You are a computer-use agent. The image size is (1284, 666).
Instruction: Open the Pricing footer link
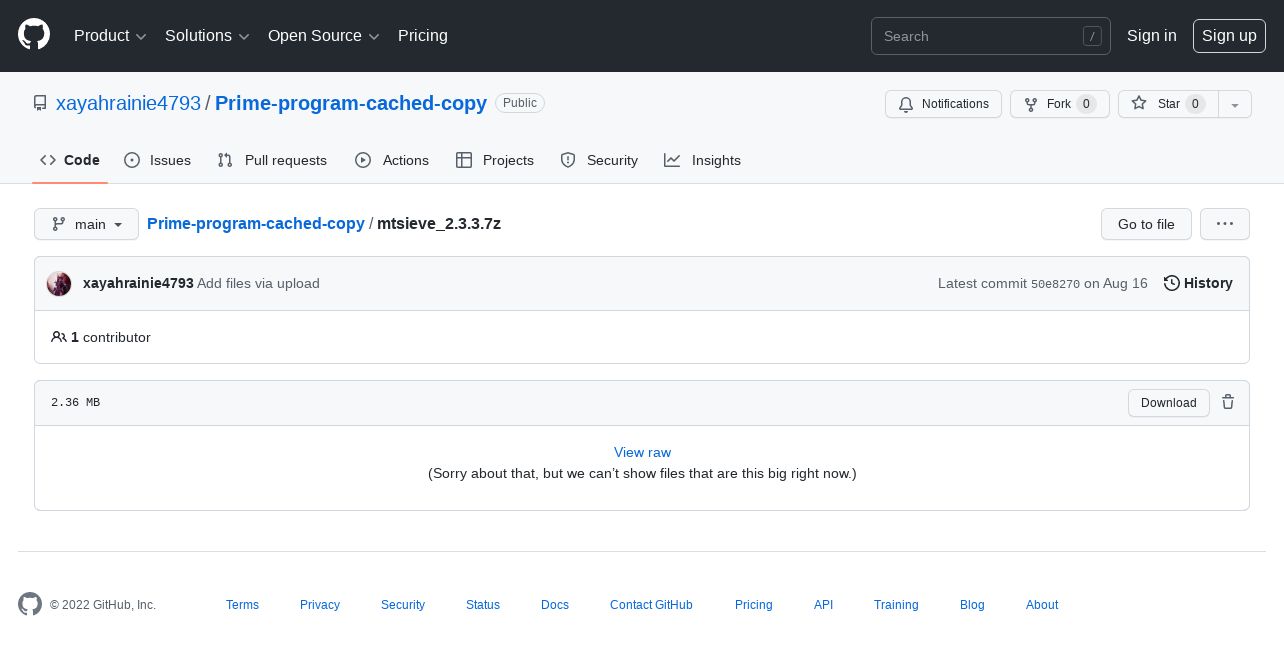[754, 605]
